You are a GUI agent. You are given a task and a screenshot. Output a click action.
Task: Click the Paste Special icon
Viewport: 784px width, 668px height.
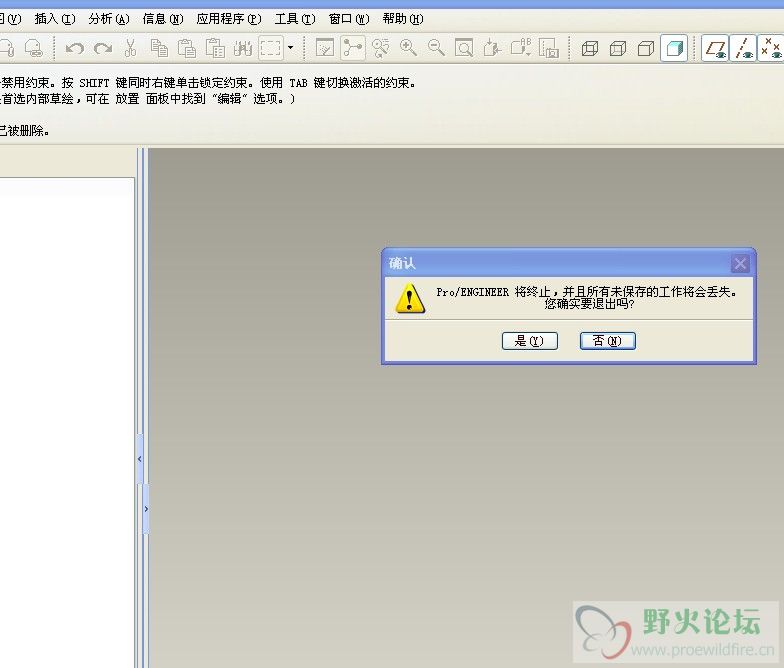coord(215,48)
